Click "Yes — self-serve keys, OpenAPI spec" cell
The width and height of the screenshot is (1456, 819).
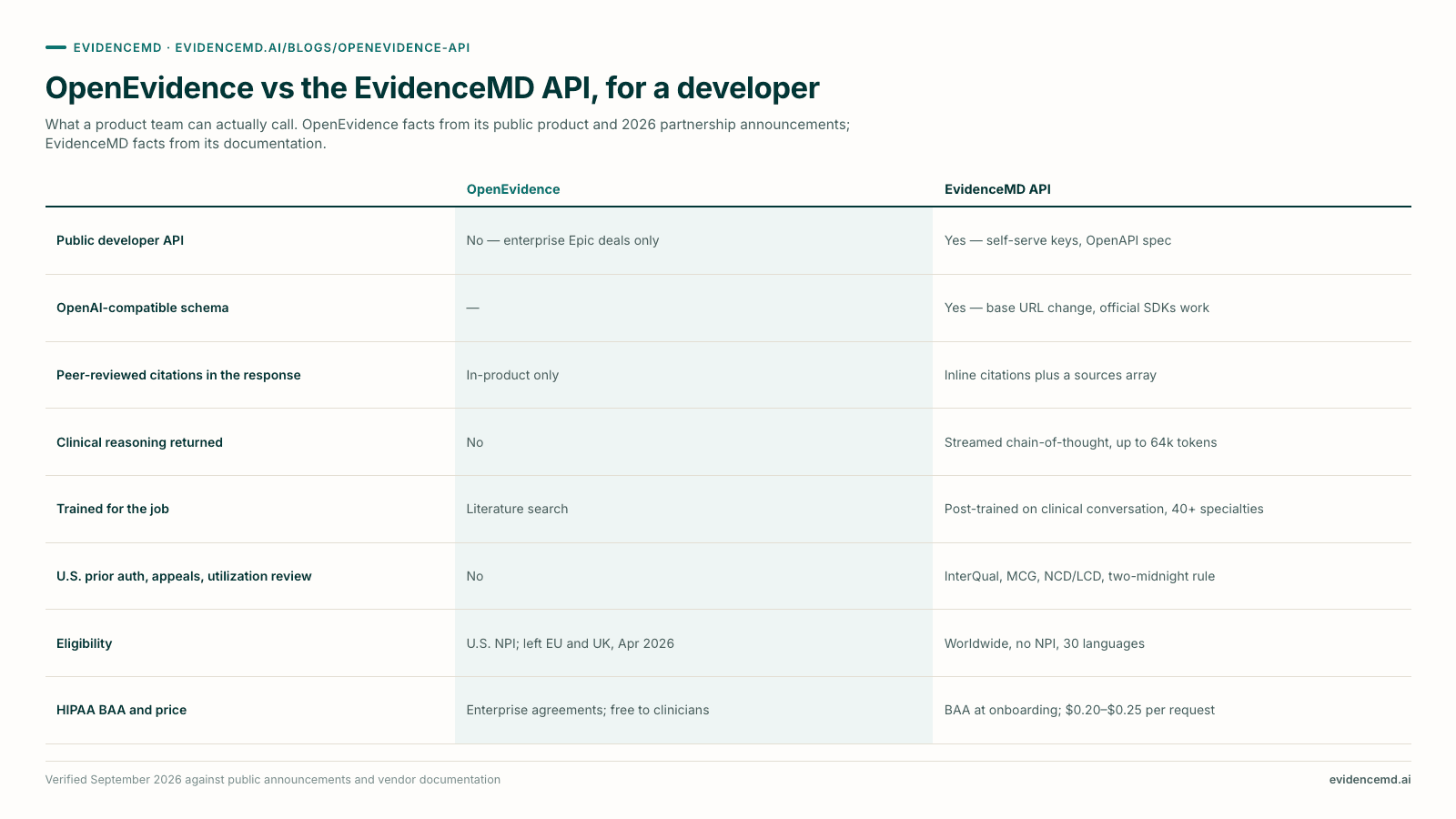[x=1057, y=240]
